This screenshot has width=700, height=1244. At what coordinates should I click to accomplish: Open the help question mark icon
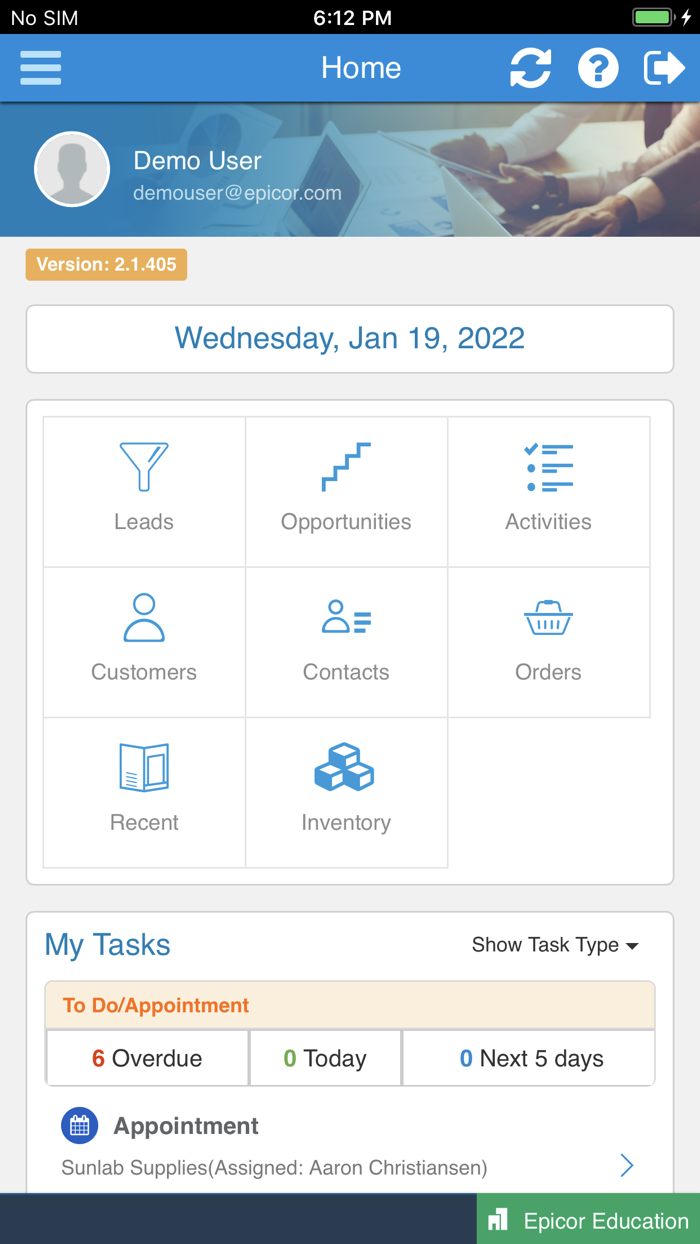[598, 68]
